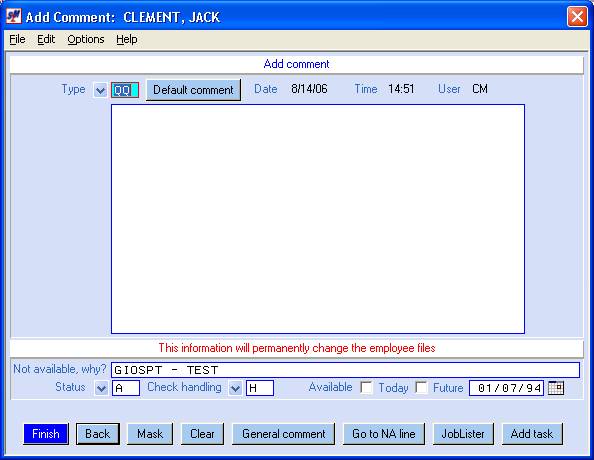The height and width of the screenshot is (460, 594).
Task: Click the Not available reason field
Action: point(345,370)
